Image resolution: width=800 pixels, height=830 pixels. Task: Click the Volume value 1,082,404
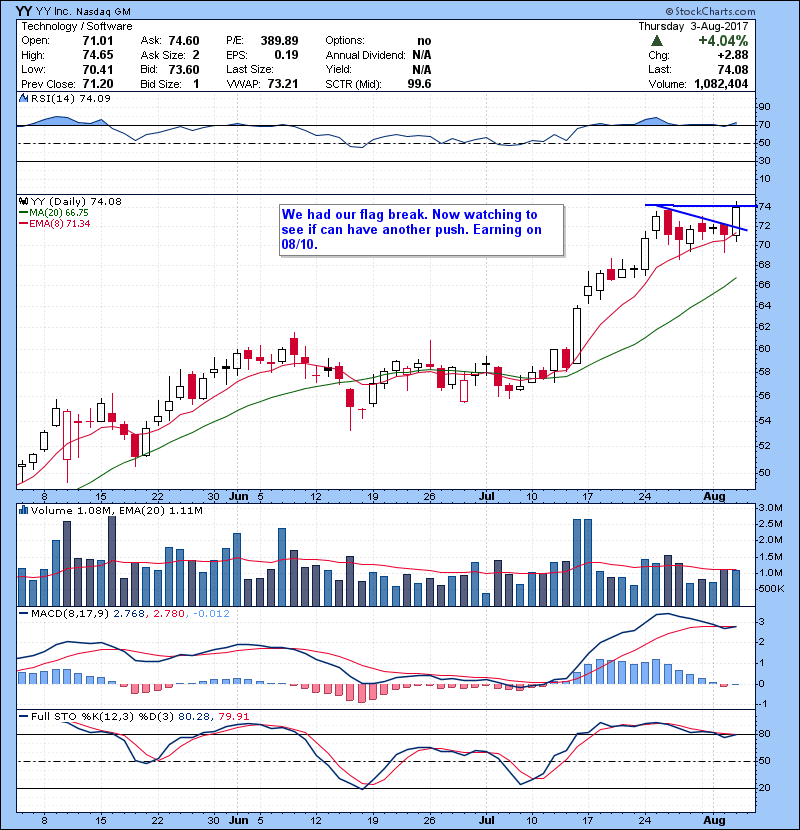coord(721,84)
